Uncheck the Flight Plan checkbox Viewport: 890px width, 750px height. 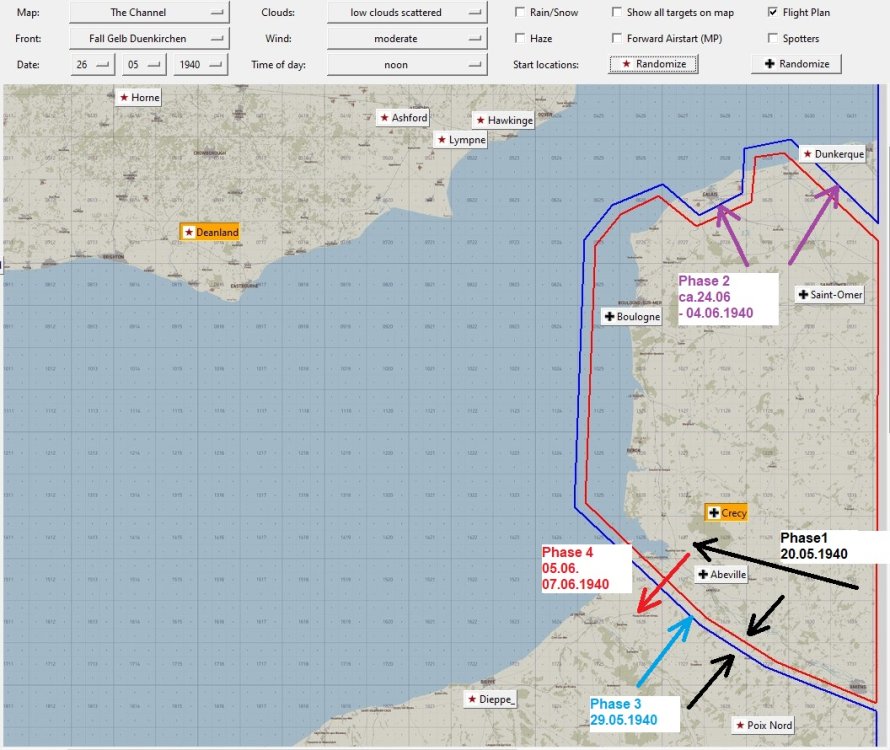[773, 12]
